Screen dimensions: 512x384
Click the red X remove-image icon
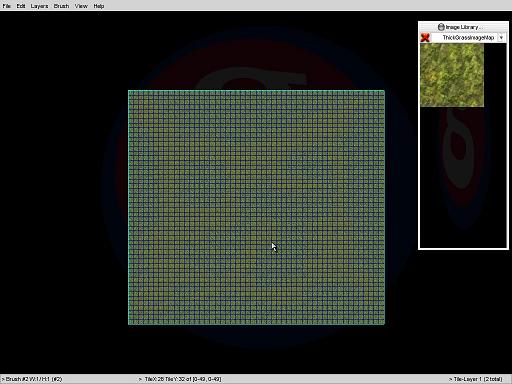coord(425,37)
